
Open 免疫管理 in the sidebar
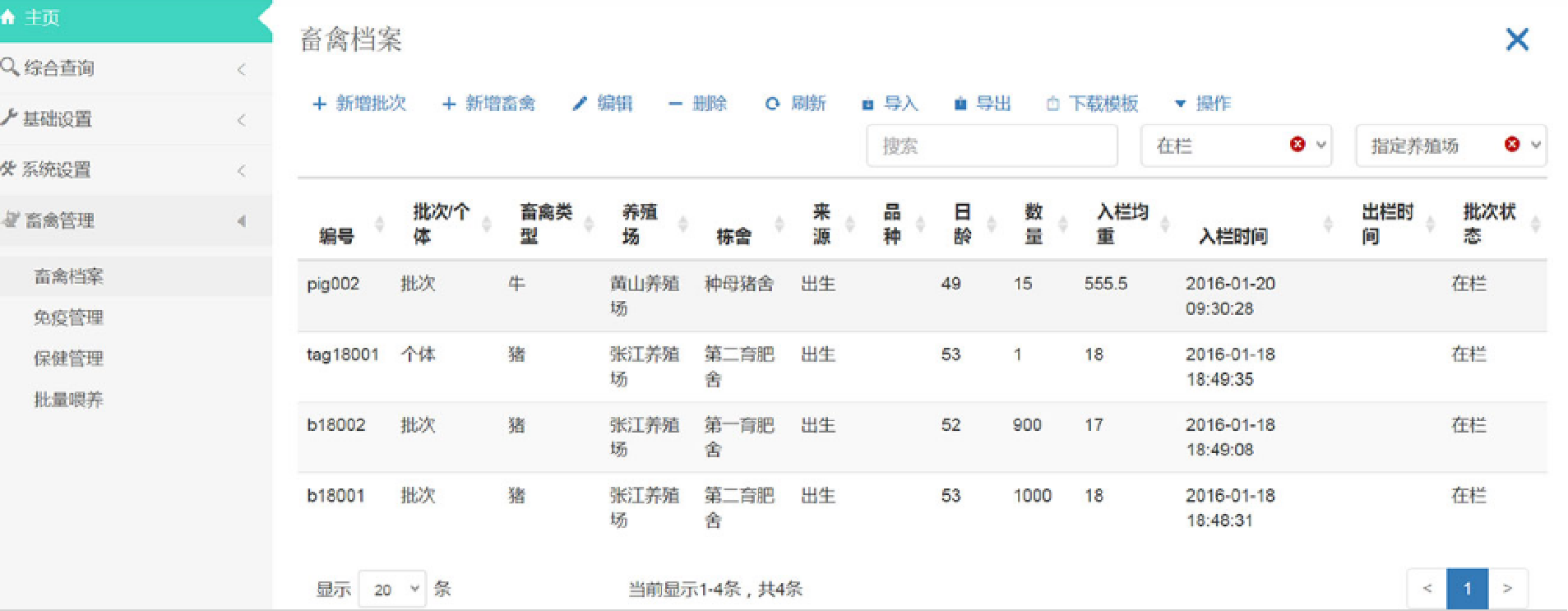point(68,317)
